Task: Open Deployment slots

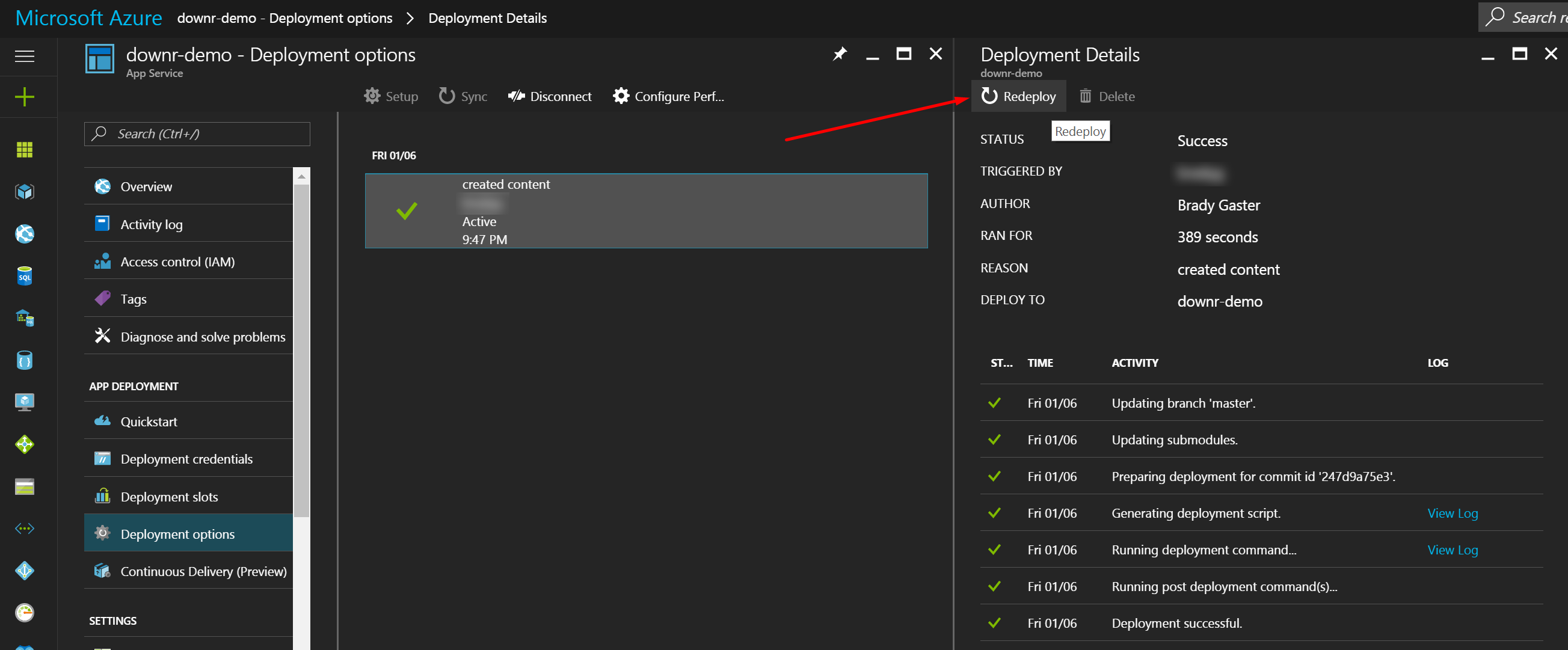Action: (188, 497)
